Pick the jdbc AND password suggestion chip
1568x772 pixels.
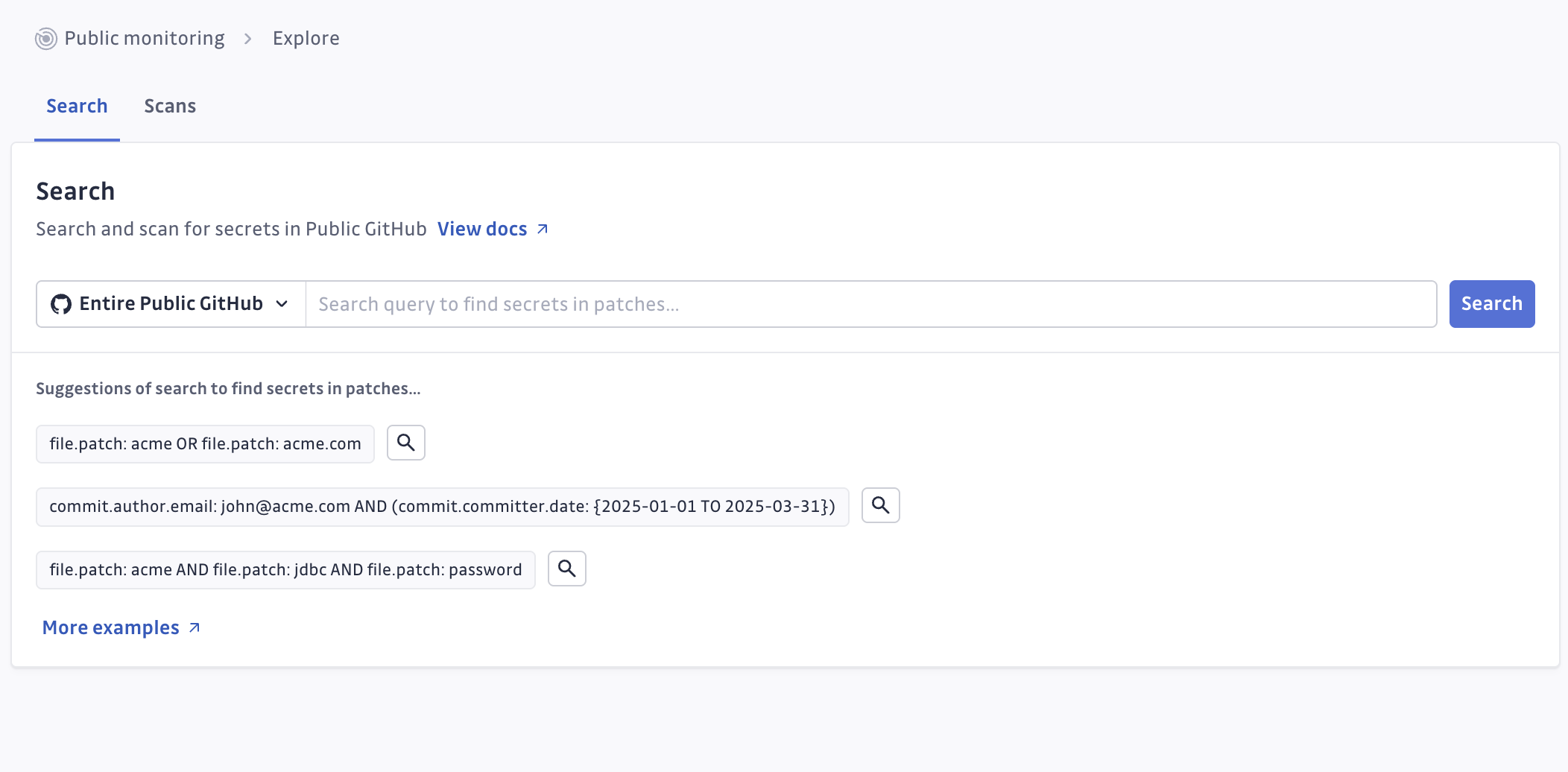point(285,570)
